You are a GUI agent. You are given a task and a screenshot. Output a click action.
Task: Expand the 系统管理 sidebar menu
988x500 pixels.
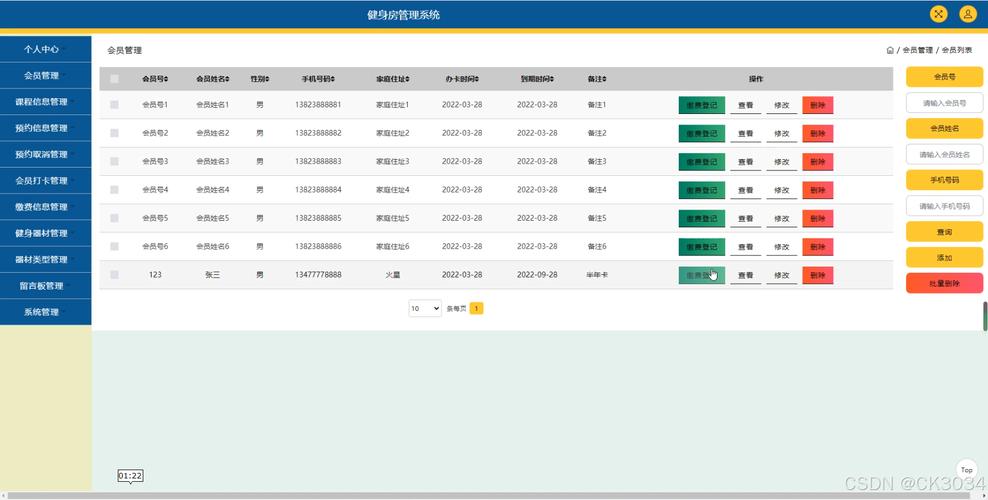pos(45,312)
